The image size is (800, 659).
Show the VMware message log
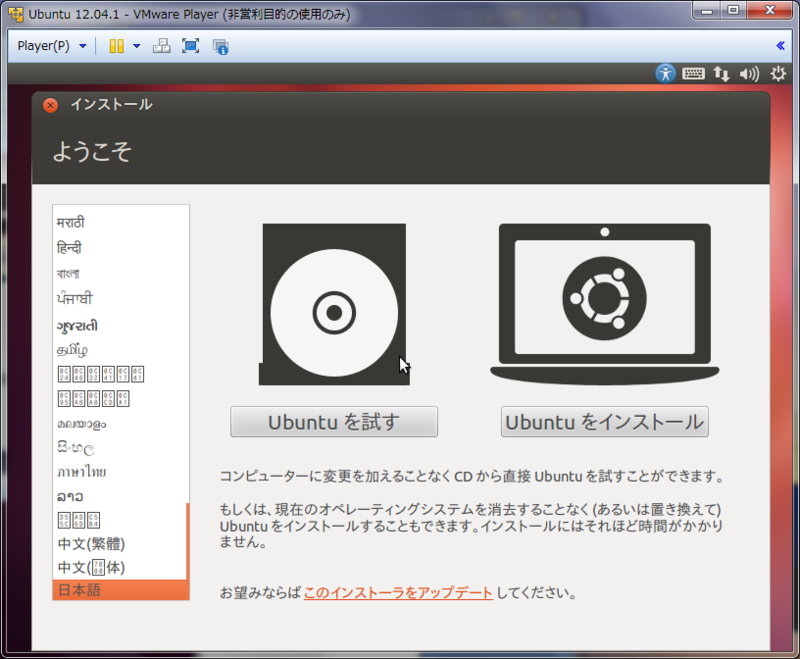220,46
